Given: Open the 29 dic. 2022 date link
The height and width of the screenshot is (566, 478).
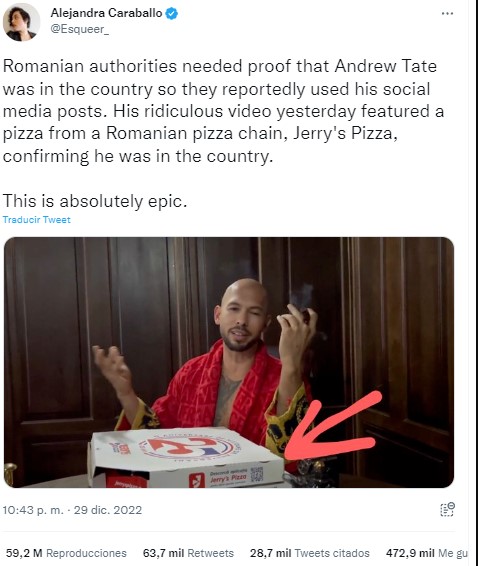Looking at the screenshot, I should coord(108,510).
